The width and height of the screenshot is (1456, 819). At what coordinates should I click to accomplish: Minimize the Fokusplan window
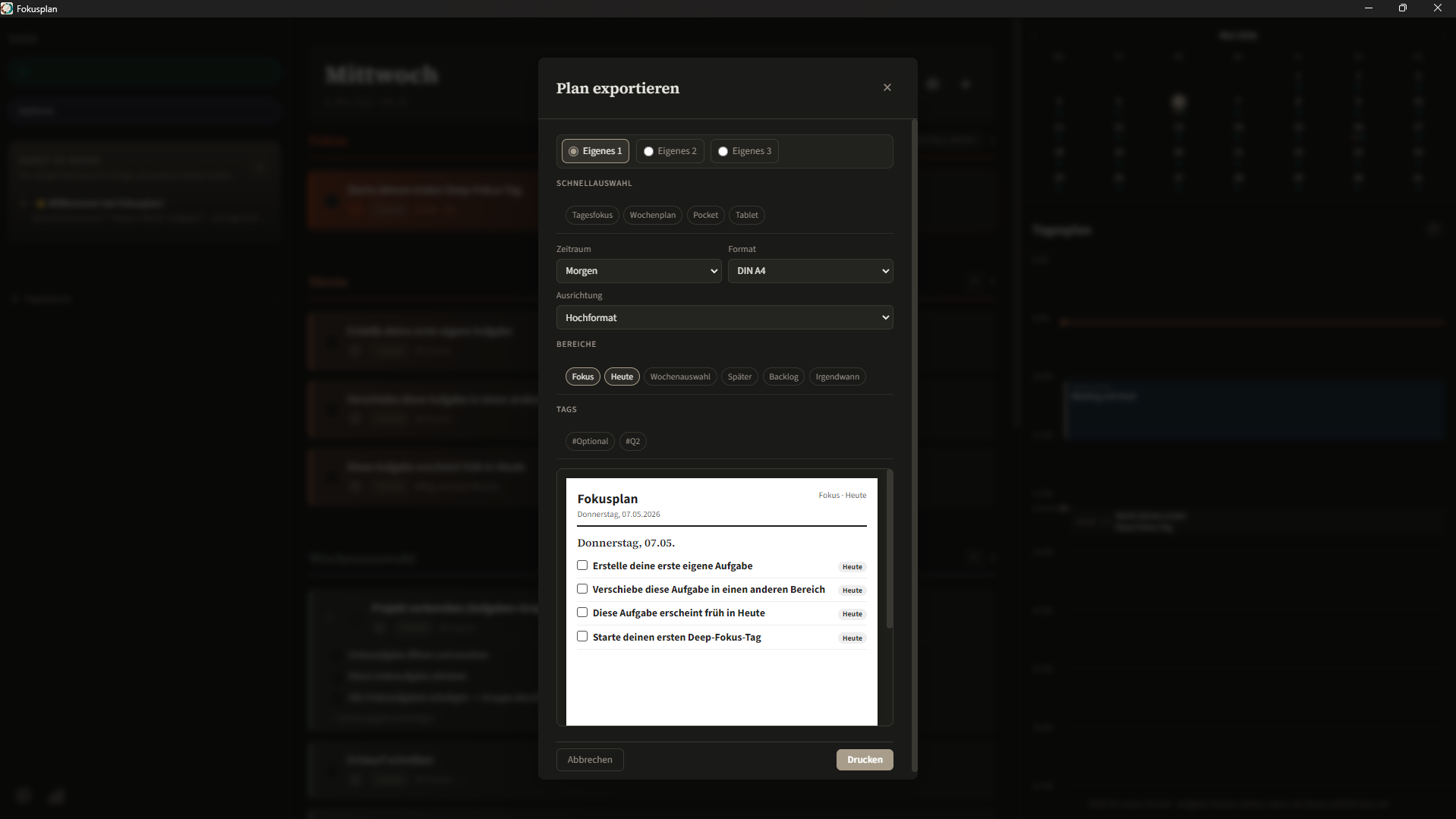tap(1369, 8)
